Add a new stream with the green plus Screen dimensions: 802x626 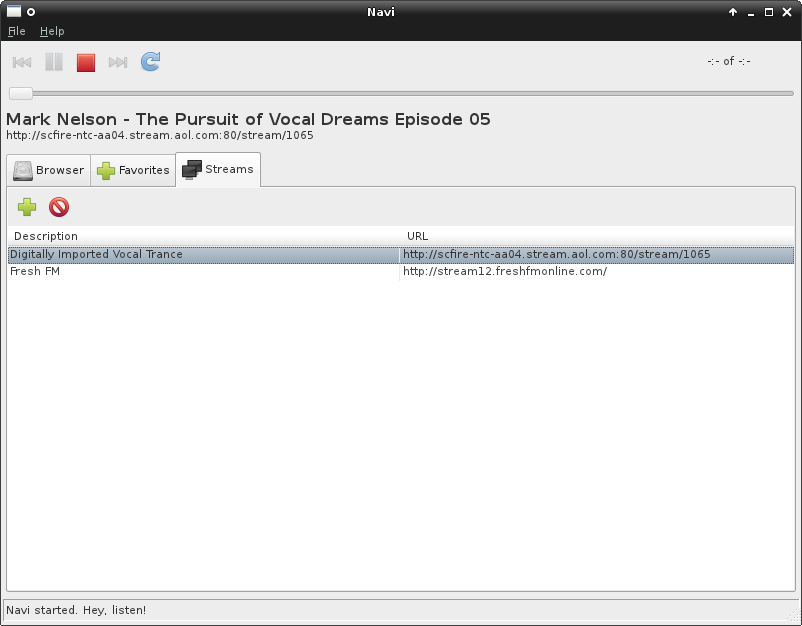pos(27,207)
